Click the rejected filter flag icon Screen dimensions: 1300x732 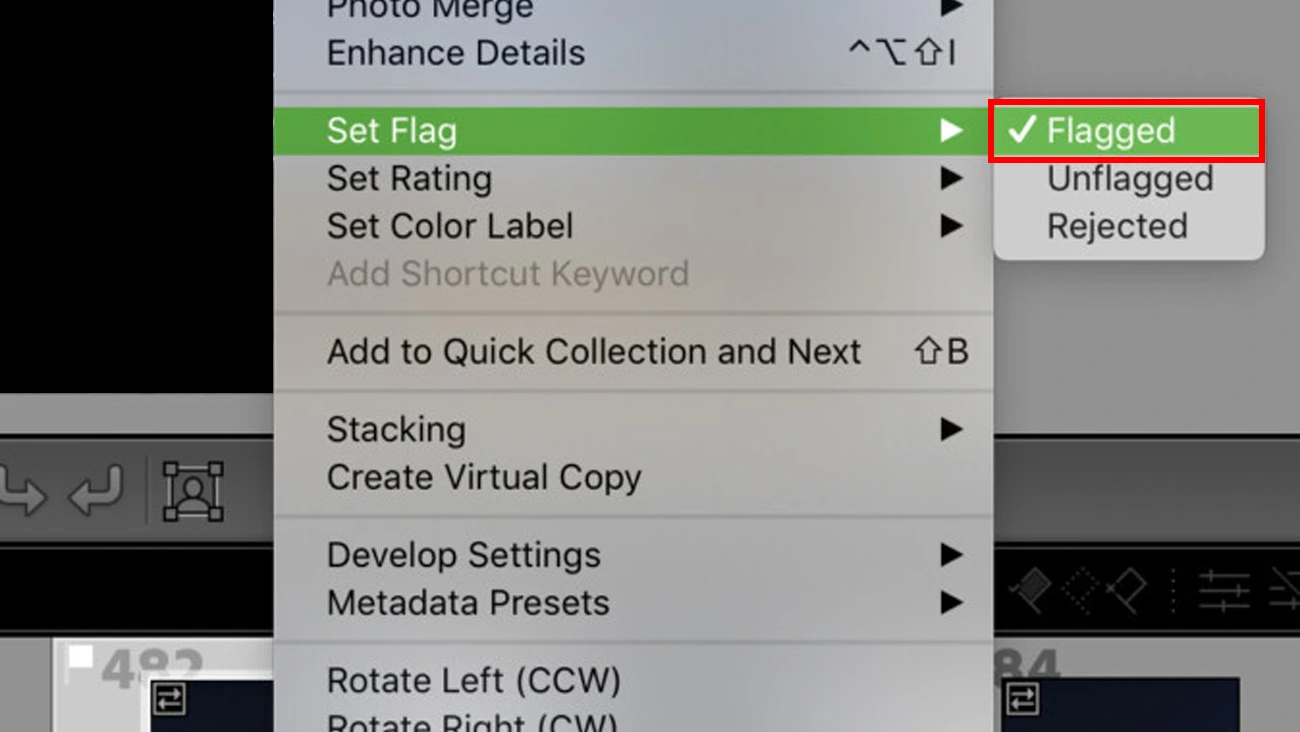1127,590
